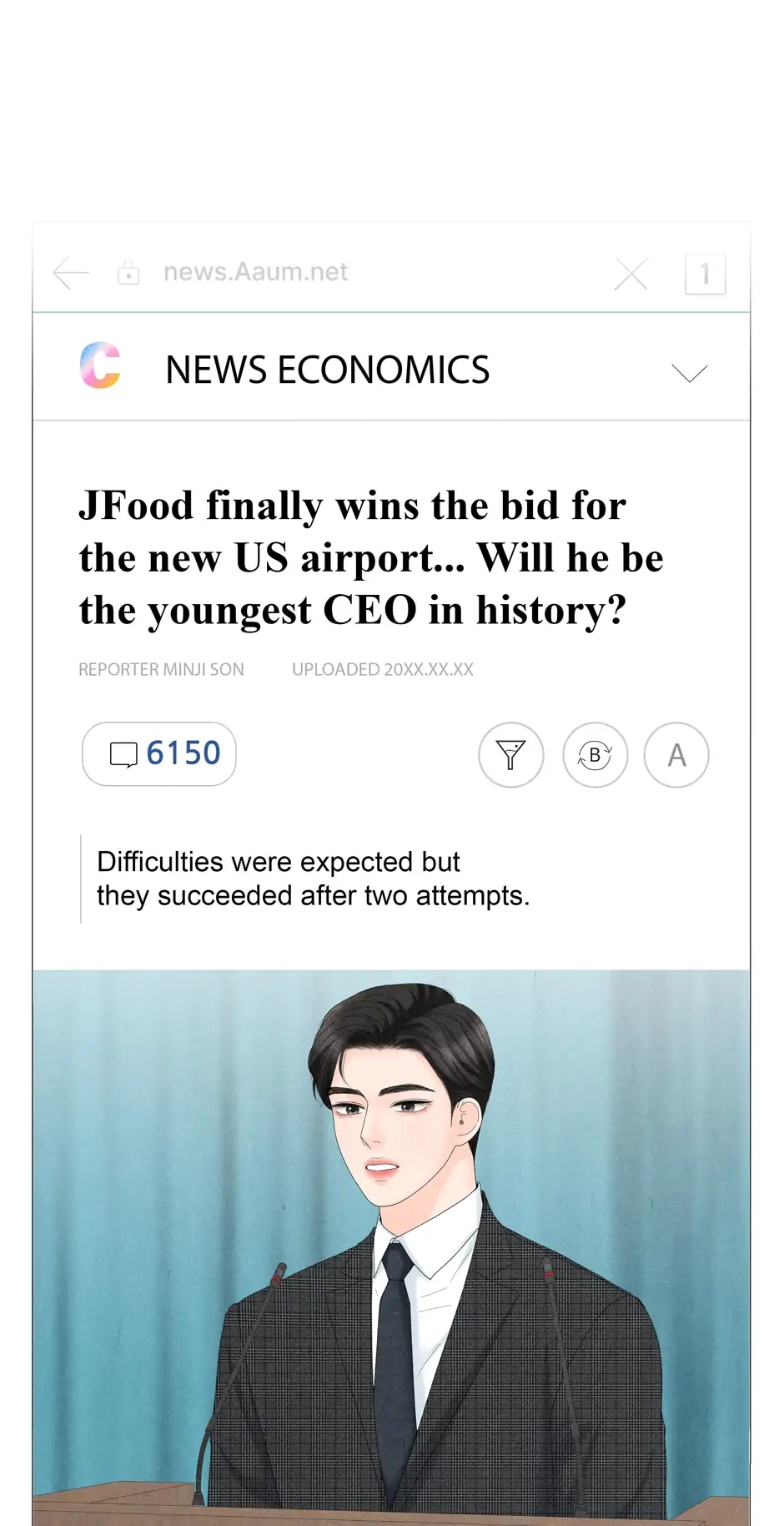Tap the A font size icon
Screen dimensions: 784x1526
click(x=676, y=755)
